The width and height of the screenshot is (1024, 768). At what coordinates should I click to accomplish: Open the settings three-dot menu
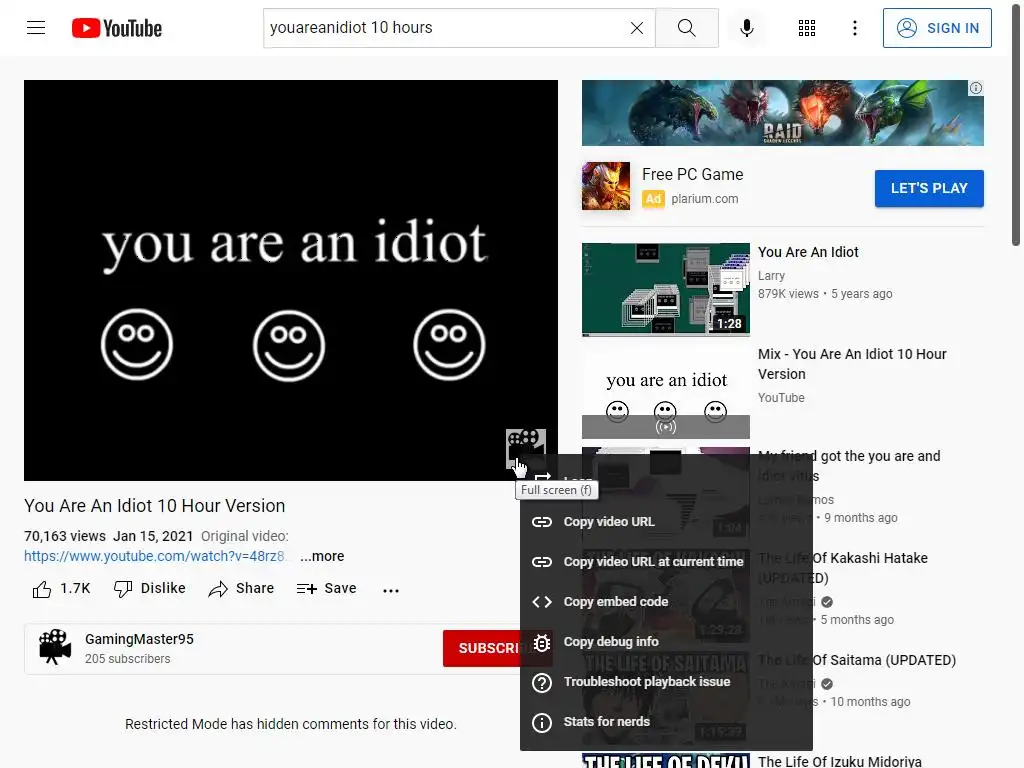[855, 28]
